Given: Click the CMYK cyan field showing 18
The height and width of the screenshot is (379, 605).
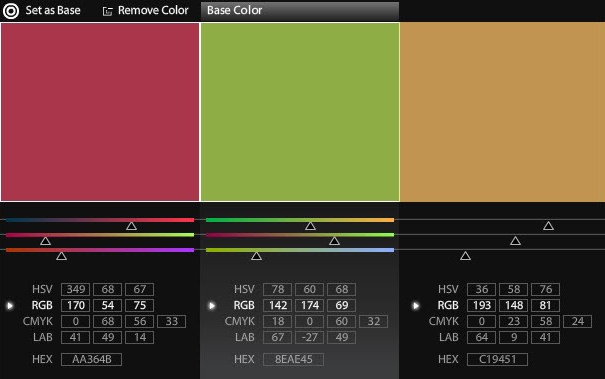Looking at the screenshot, I should point(277,321).
